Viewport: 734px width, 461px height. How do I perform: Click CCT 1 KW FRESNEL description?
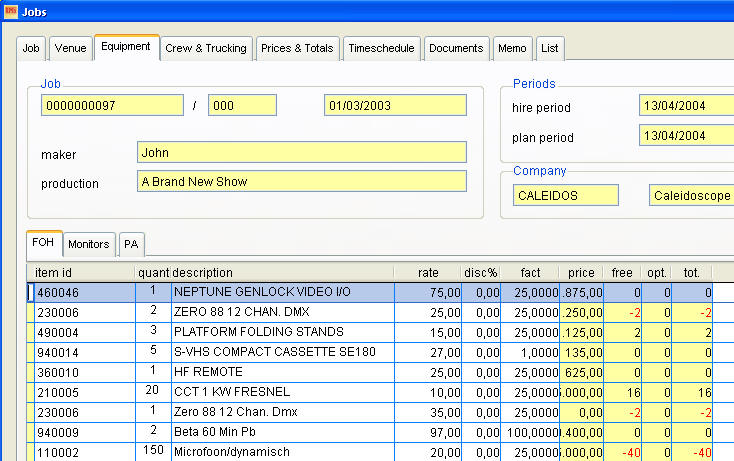pos(283,392)
